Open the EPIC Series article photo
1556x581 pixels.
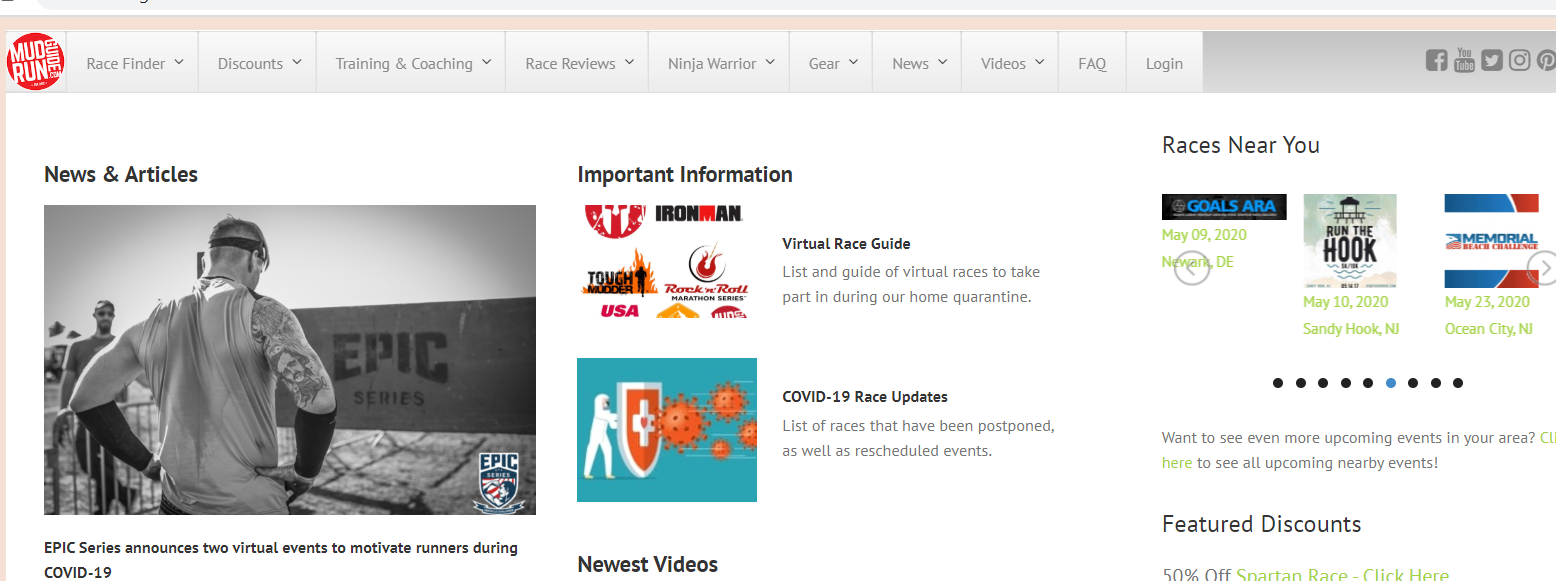pyautogui.click(x=290, y=360)
